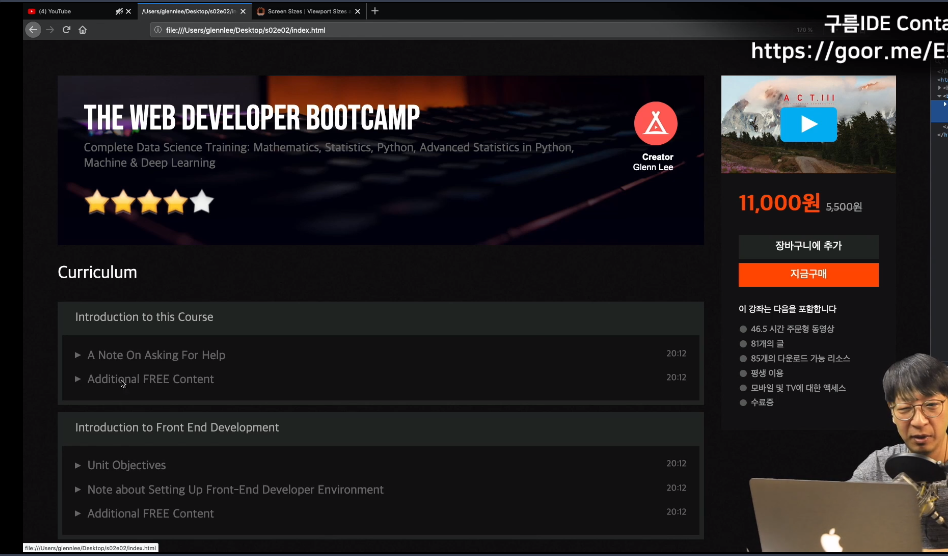Click the second gold rating star
Viewport: 948px width, 556px height.
123,202
